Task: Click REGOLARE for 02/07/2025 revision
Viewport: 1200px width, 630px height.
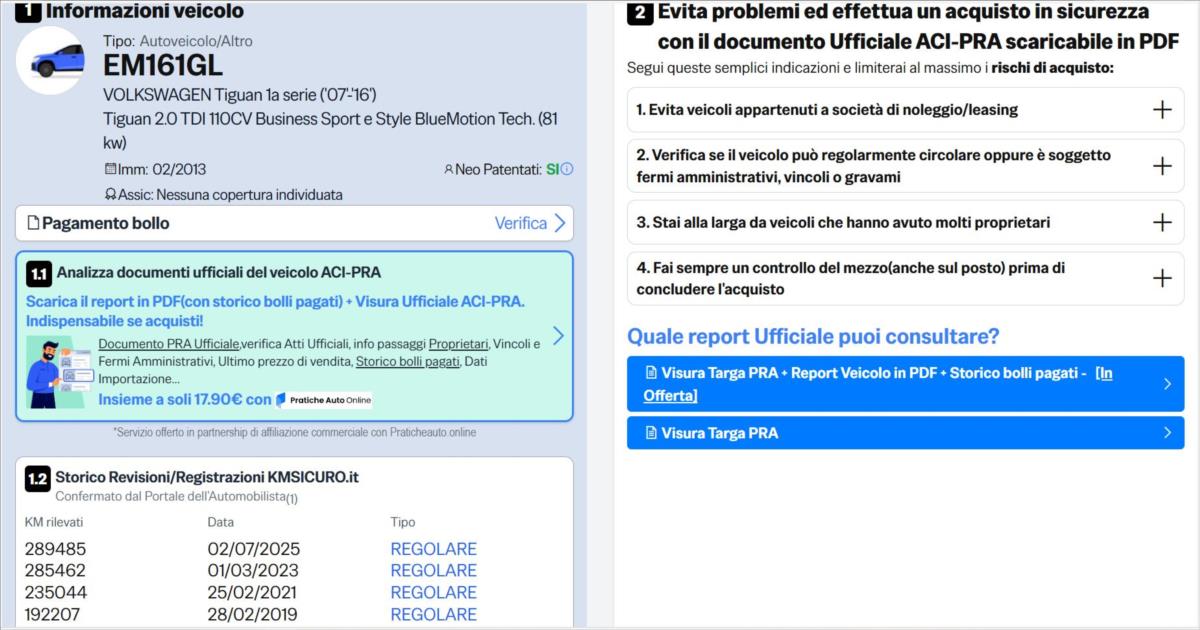Action: click(433, 549)
